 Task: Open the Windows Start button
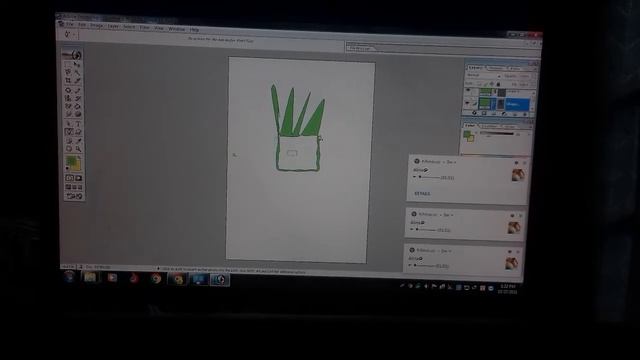(x=69, y=277)
